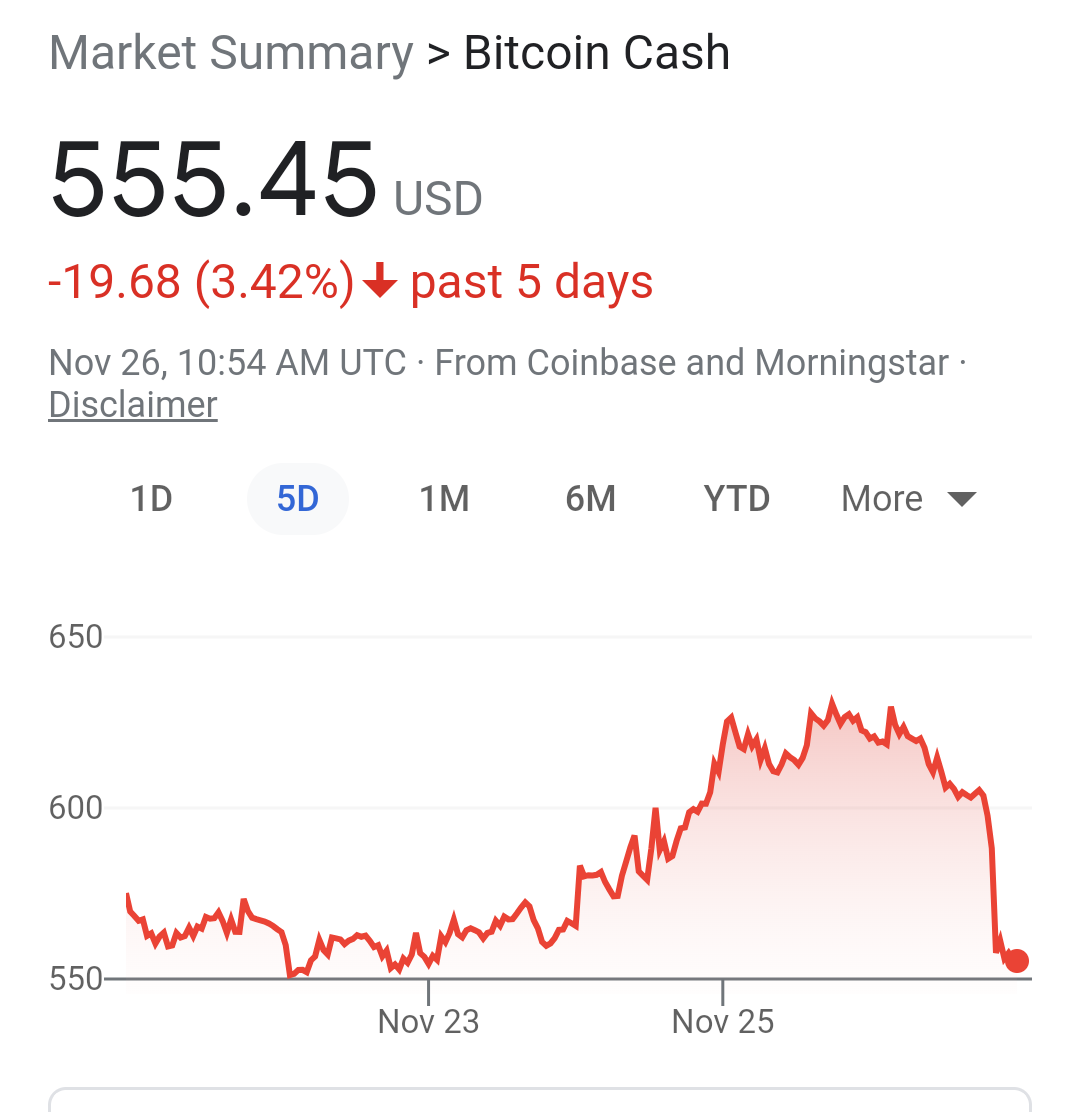
Task: Click the 650 axis label
Action: (76, 637)
